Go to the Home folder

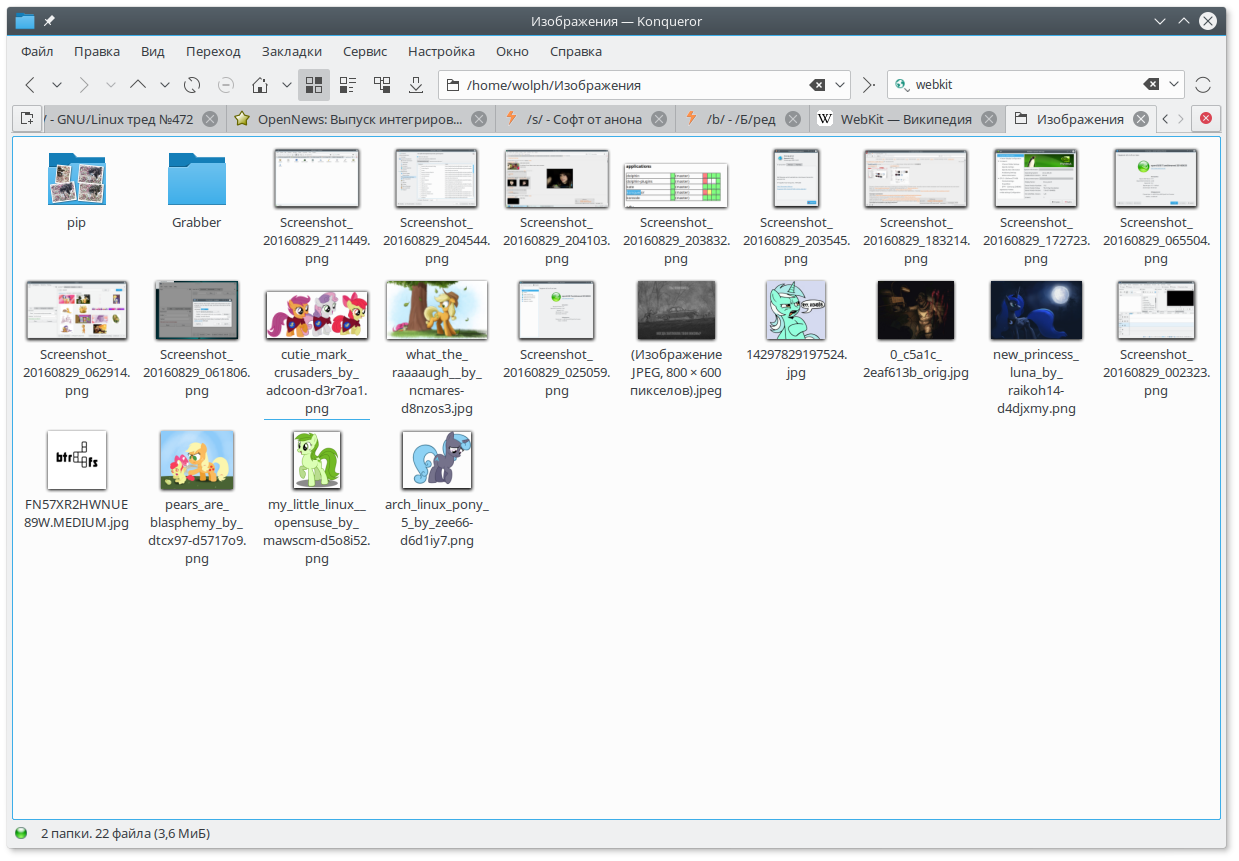point(260,85)
